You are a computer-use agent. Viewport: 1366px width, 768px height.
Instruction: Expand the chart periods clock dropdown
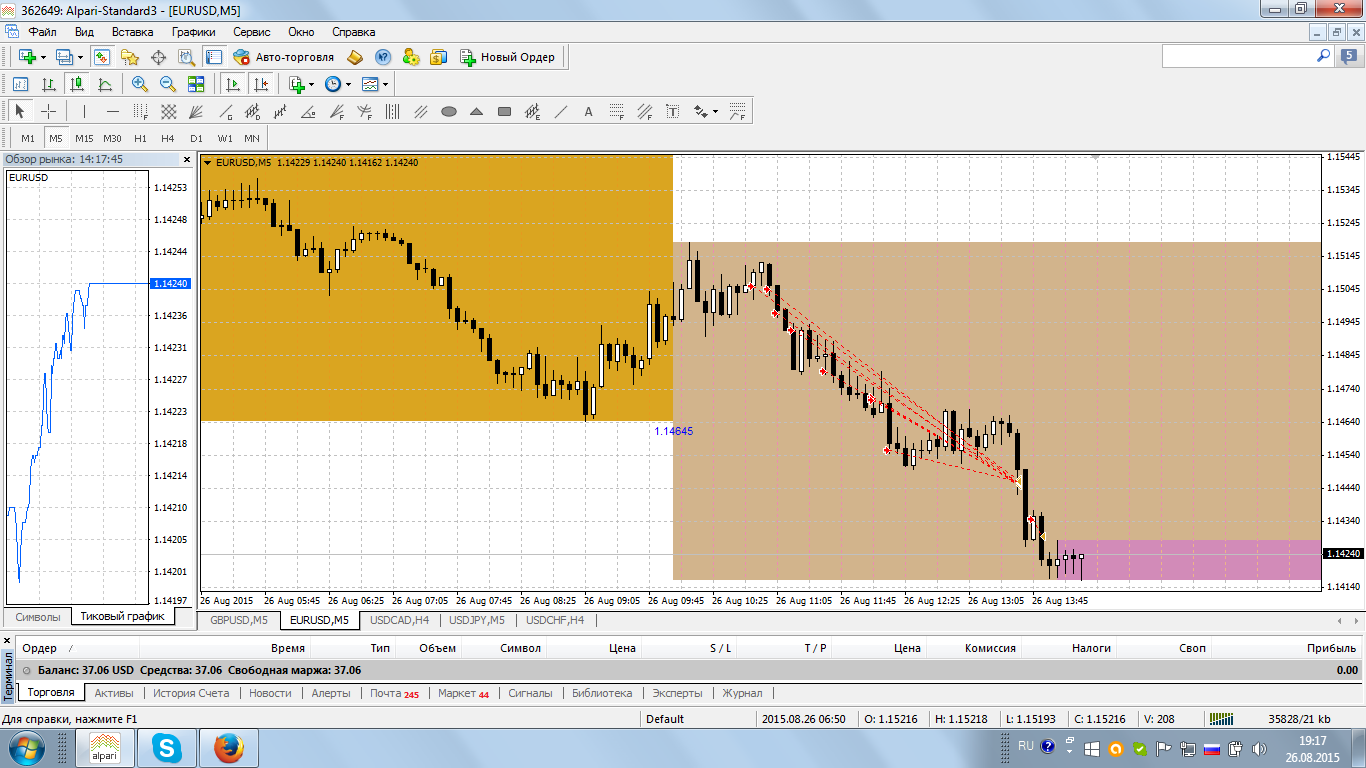pos(348,84)
